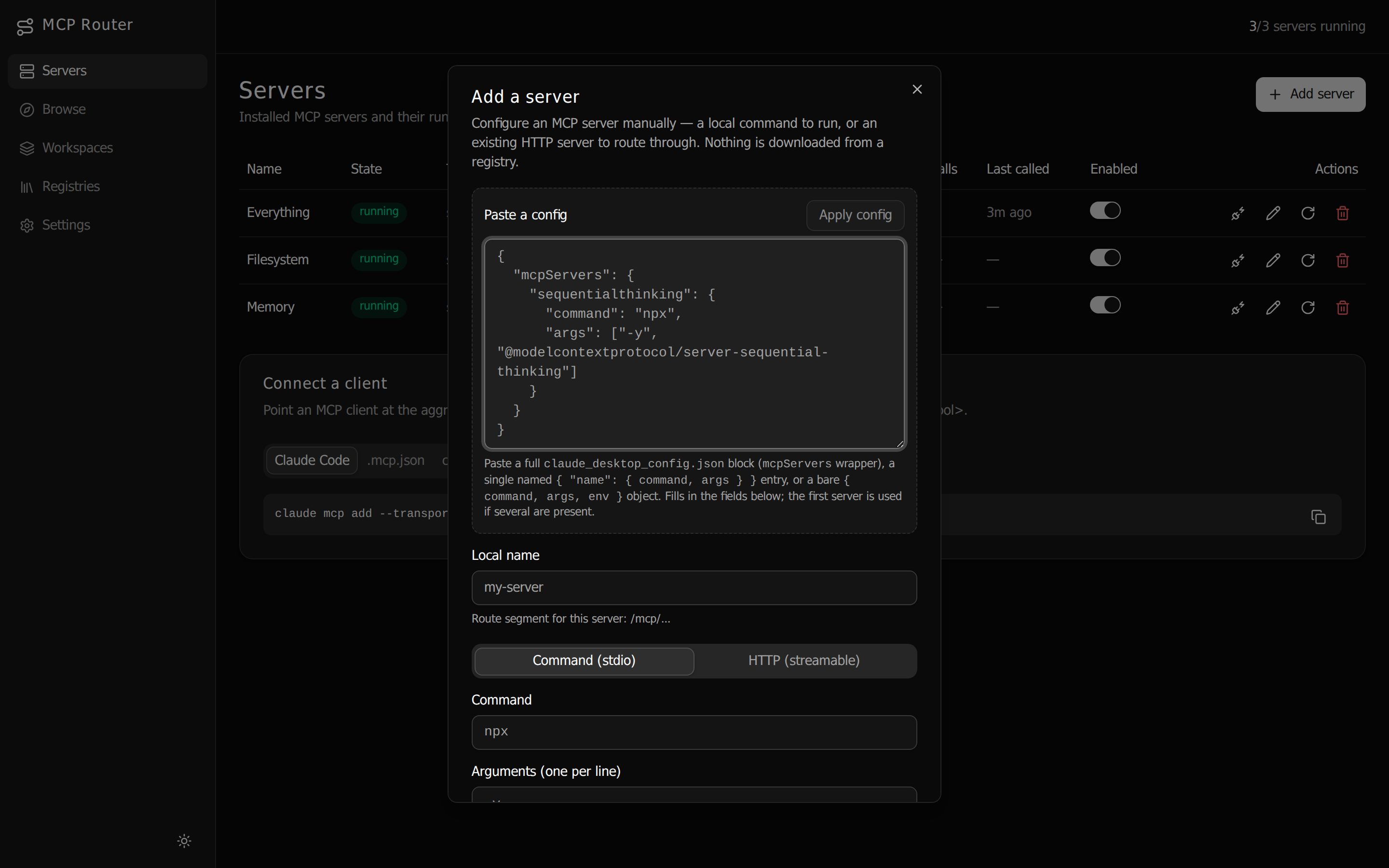Click the MCP Router logo icon
Viewport: 1389px width, 868px height.
pyautogui.click(x=25, y=27)
